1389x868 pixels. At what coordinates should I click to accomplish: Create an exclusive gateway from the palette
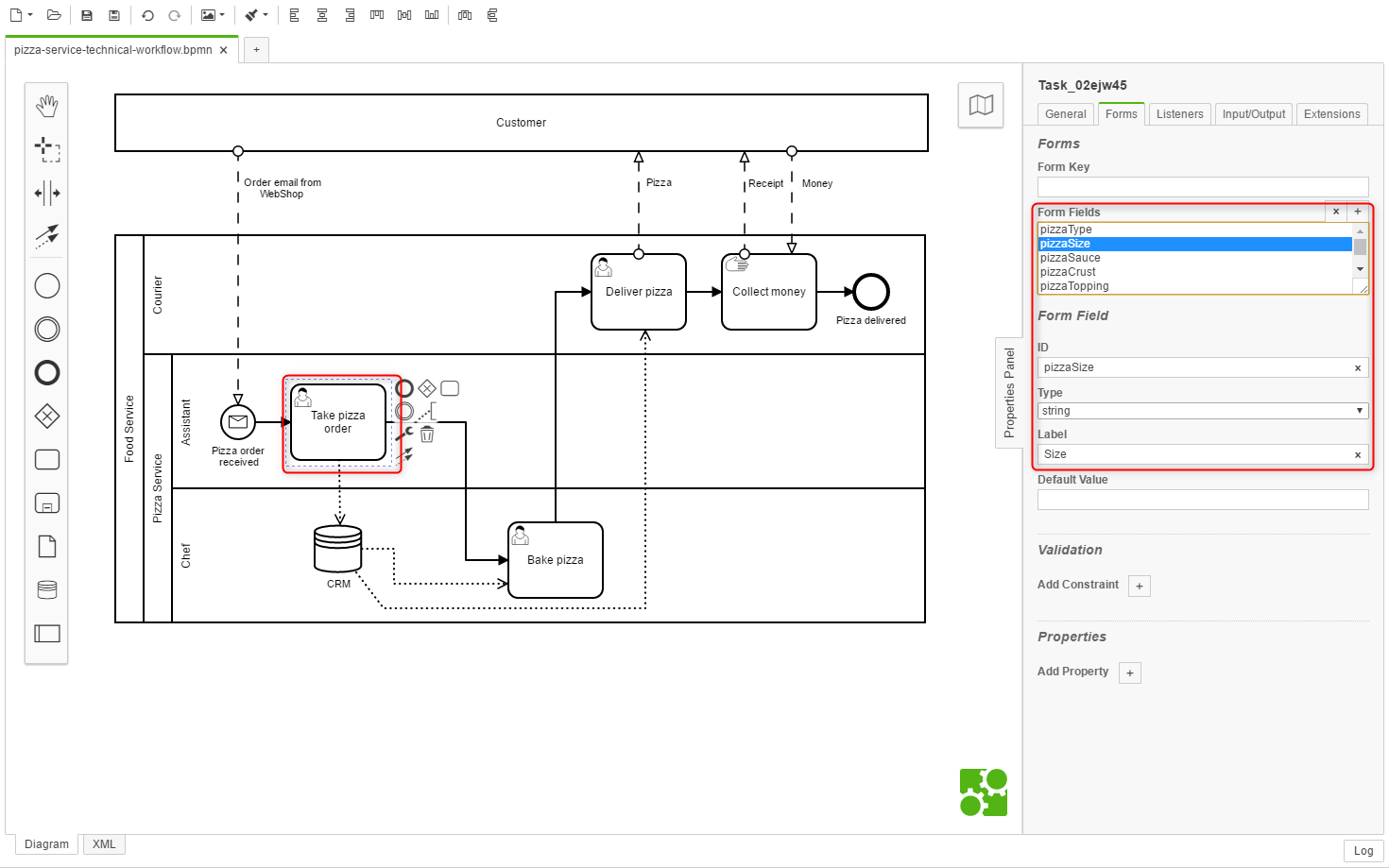[46, 416]
